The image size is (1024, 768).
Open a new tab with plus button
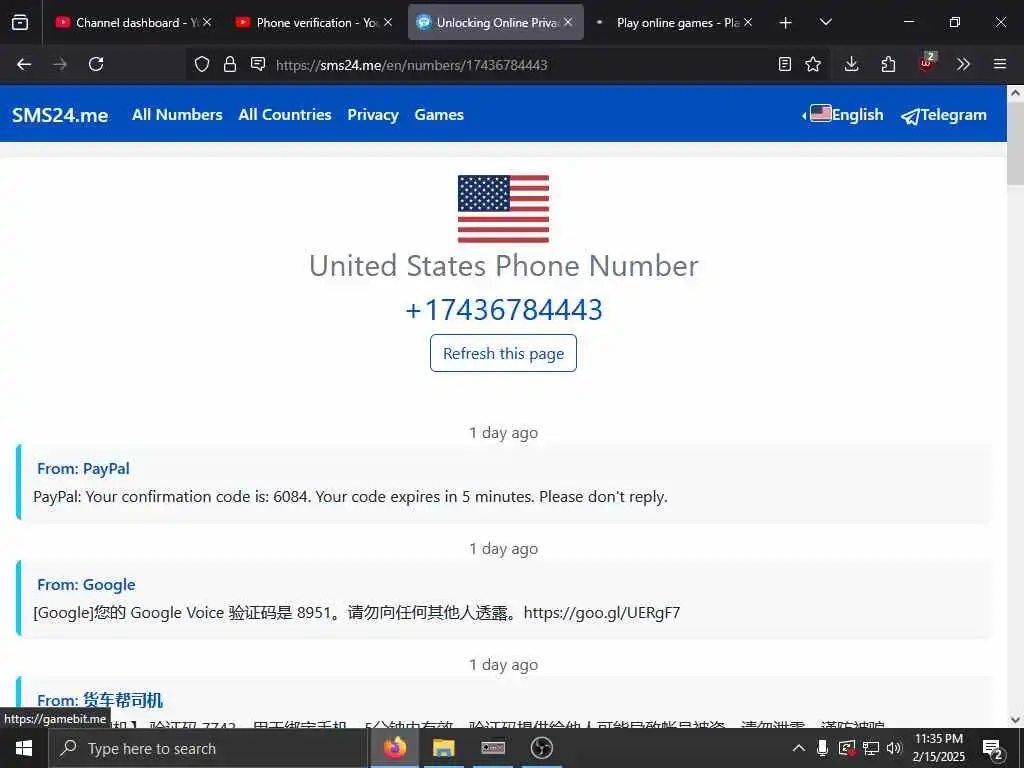click(x=786, y=23)
